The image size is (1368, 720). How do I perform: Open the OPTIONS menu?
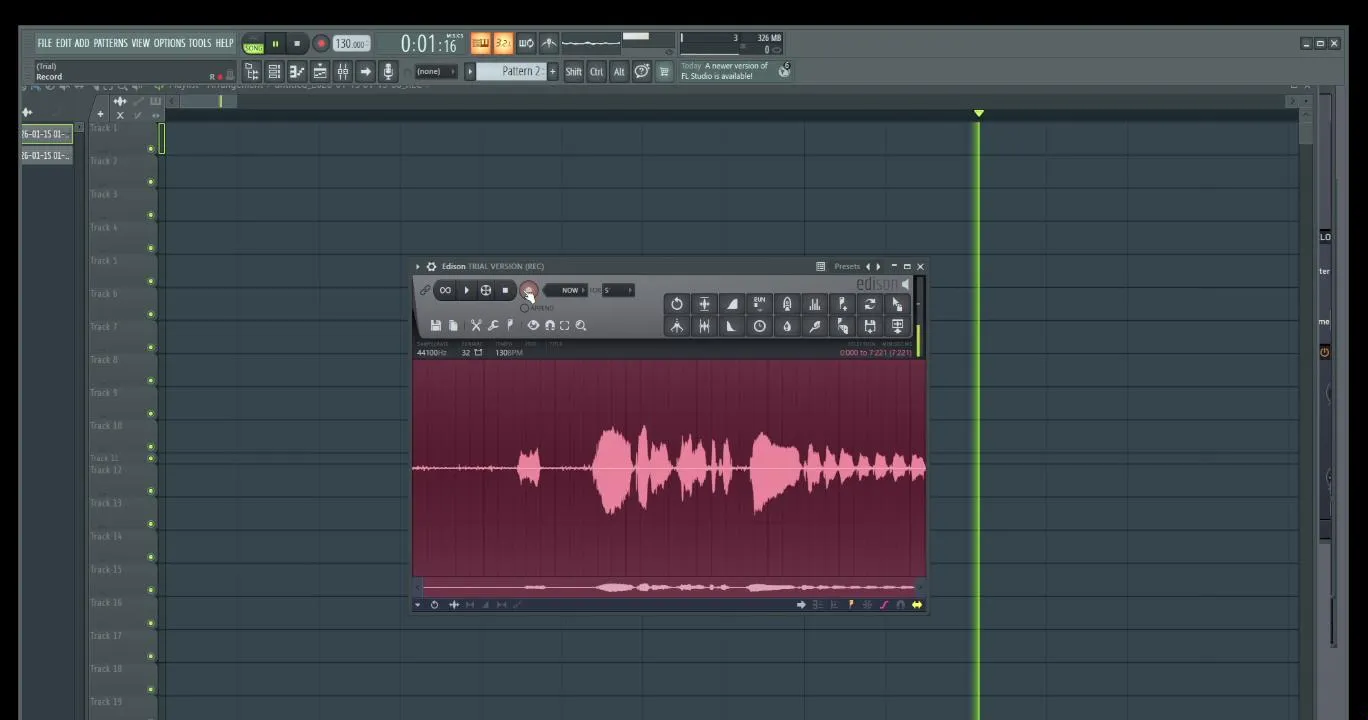[x=169, y=43]
